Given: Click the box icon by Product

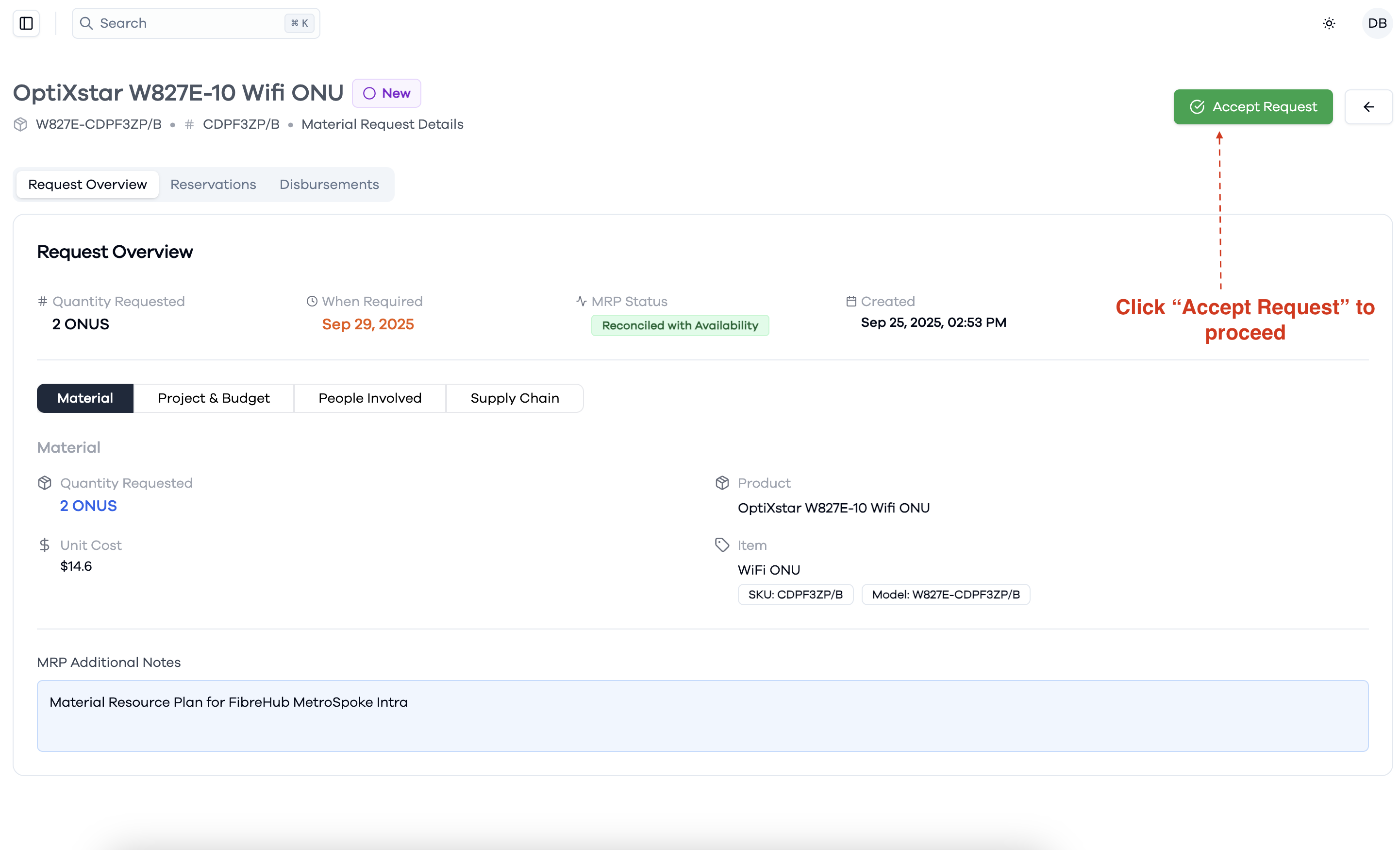Looking at the screenshot, I should pyautogui.click(x=722, y=483).
